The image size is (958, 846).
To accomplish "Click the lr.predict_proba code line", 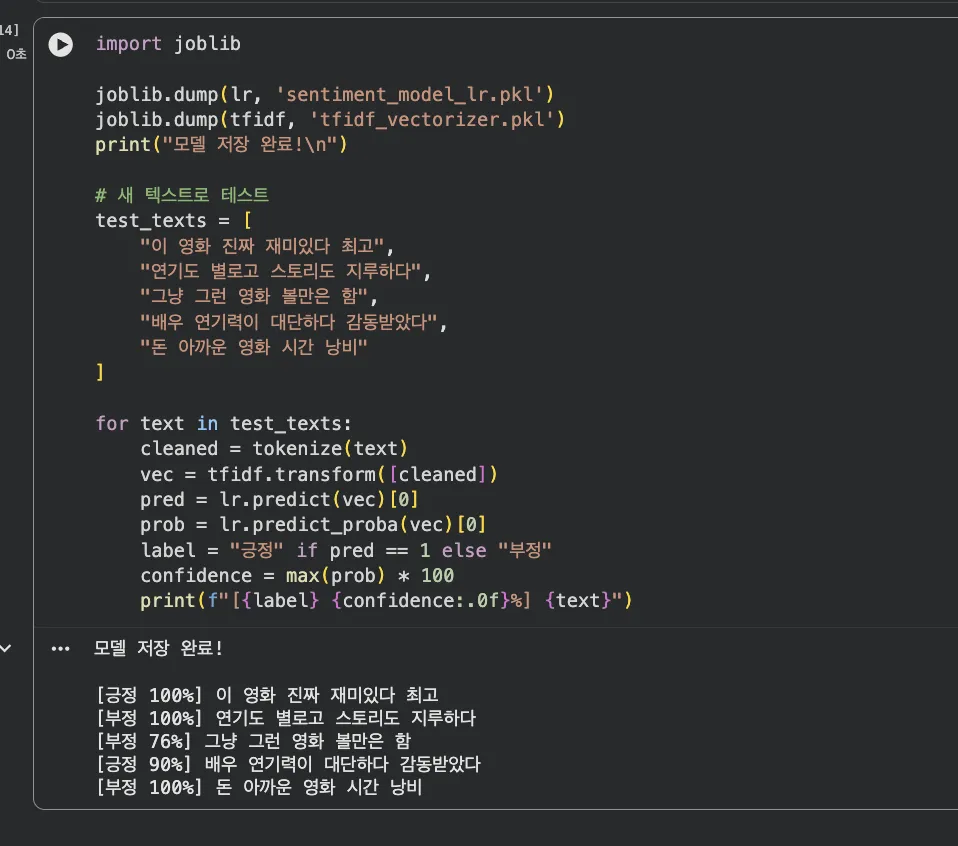I will [312, 525].
